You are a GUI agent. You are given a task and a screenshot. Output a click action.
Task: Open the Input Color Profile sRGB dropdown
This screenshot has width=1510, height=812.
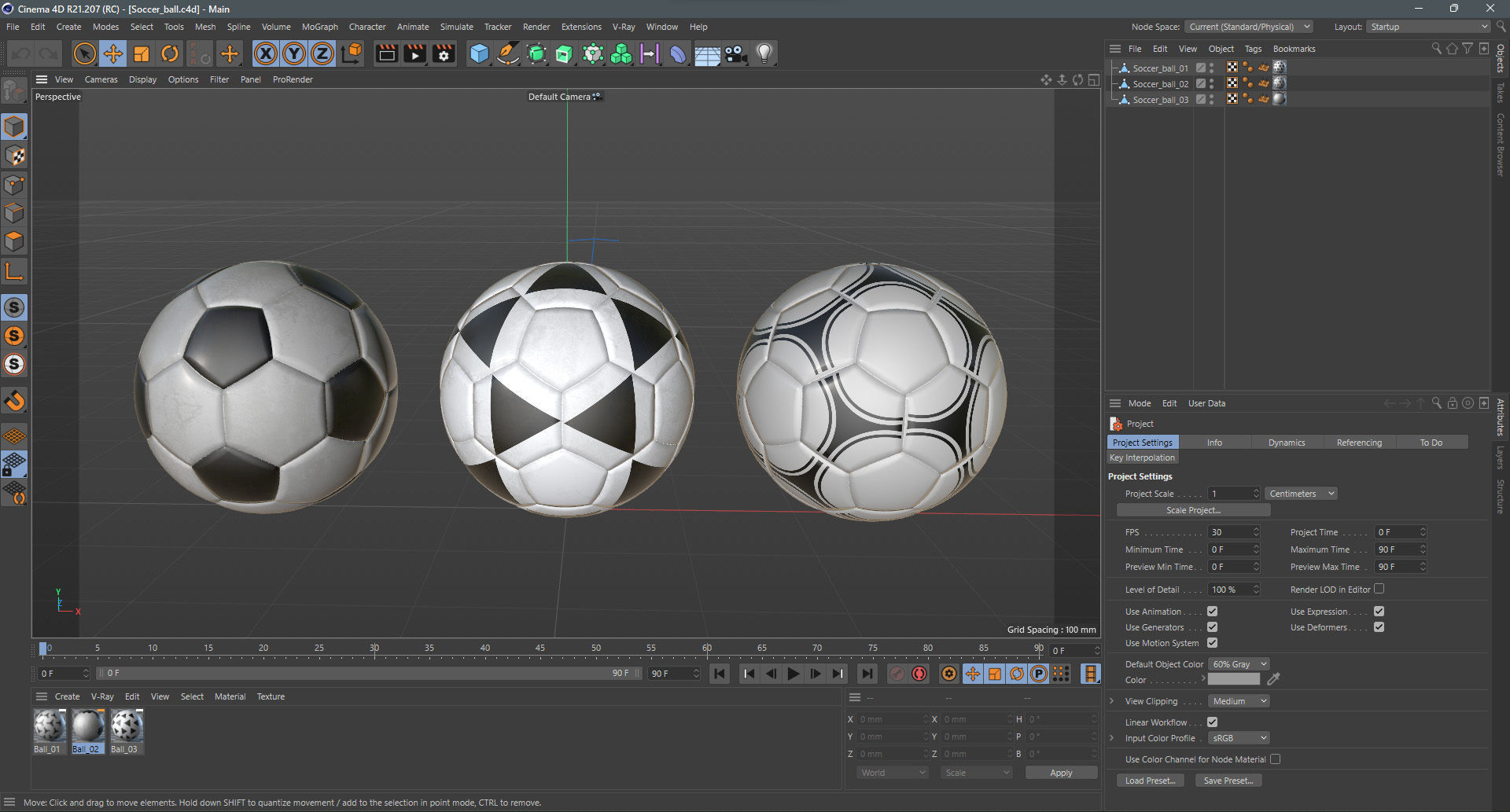(x=1239, y=738)
